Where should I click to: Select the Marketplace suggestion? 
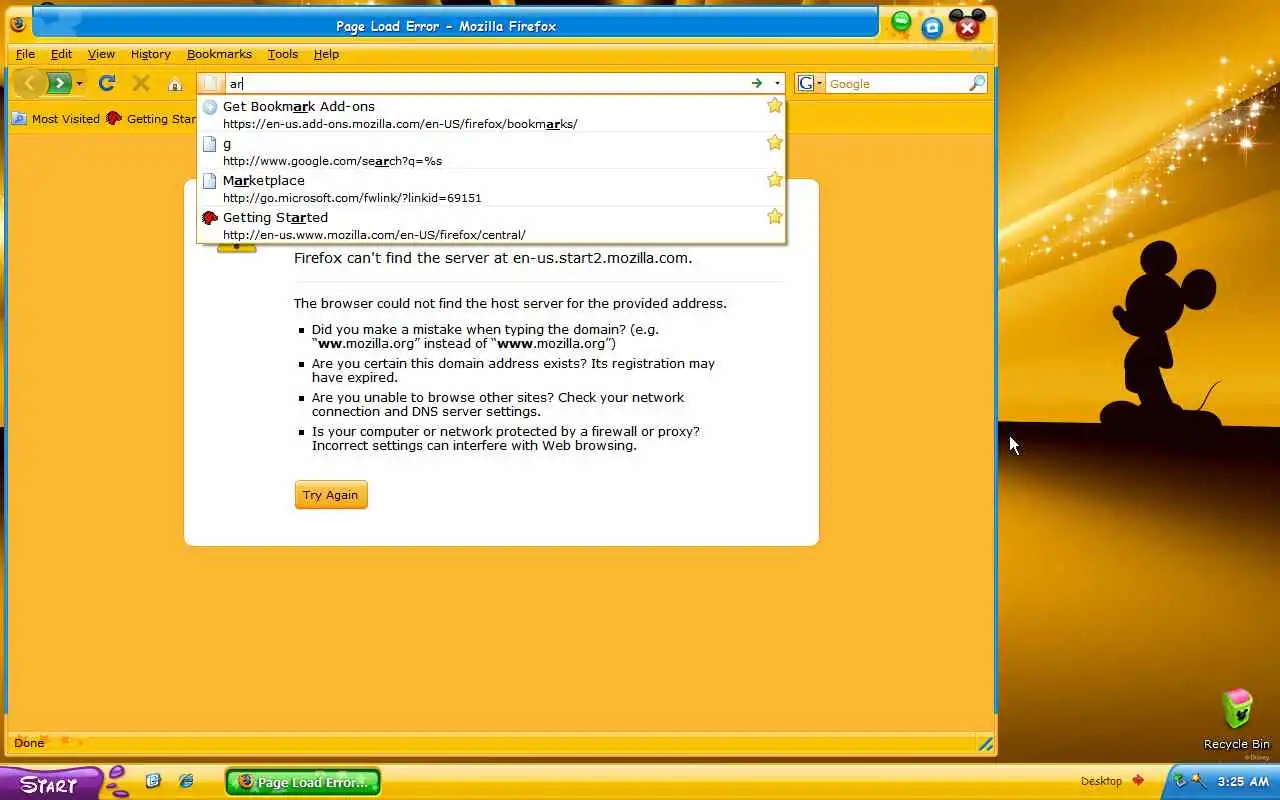(491, 189)
